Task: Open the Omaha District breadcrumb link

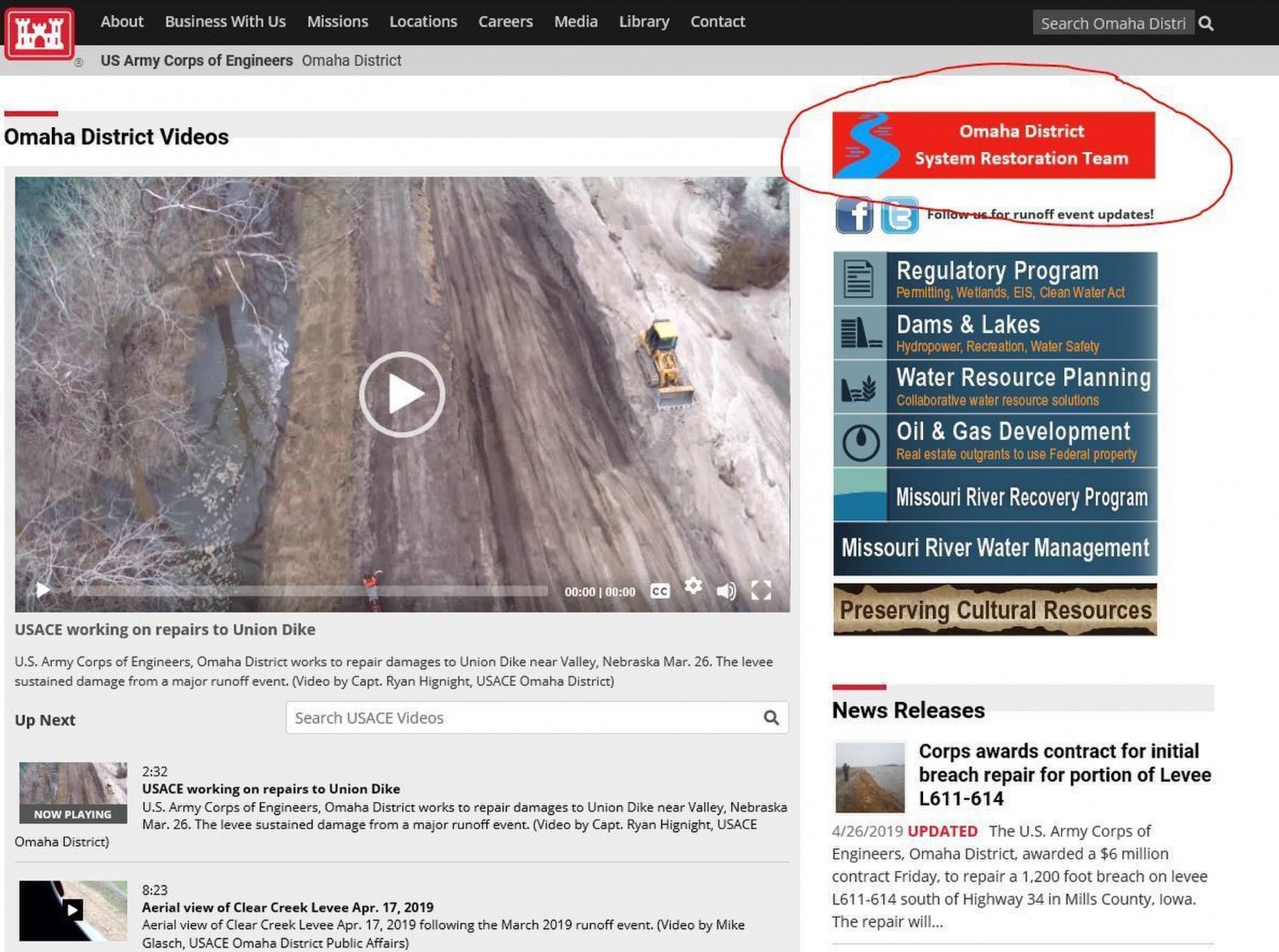Action: pos(351,60)
